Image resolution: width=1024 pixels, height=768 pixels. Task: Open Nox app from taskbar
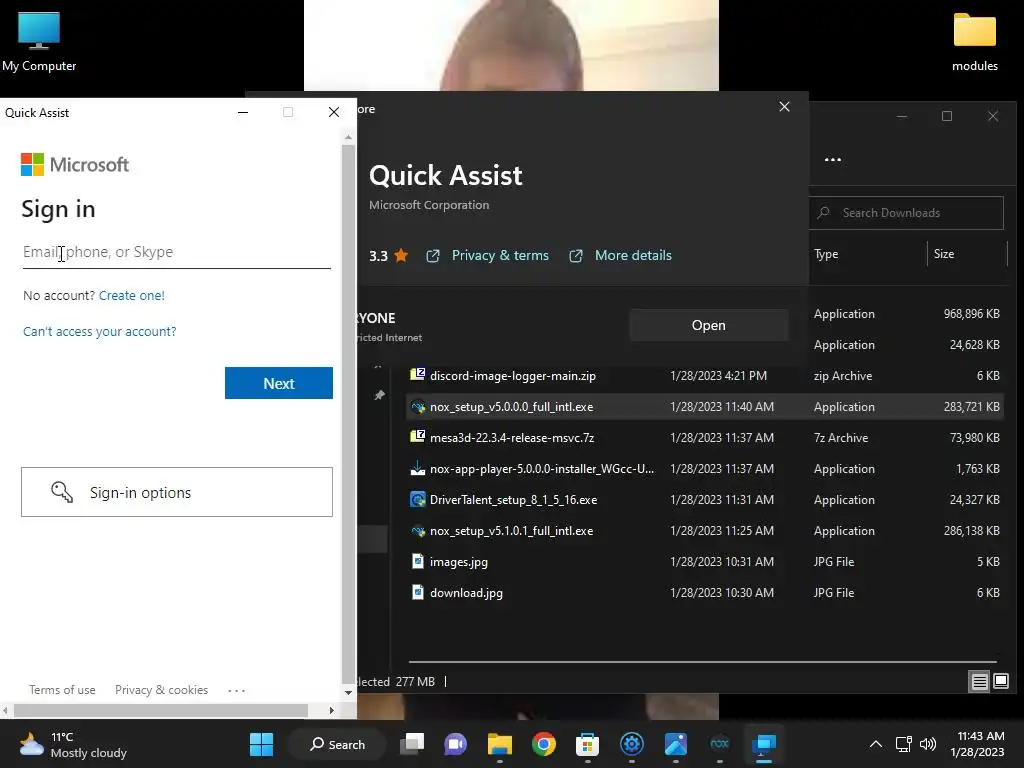click(720, 744)
